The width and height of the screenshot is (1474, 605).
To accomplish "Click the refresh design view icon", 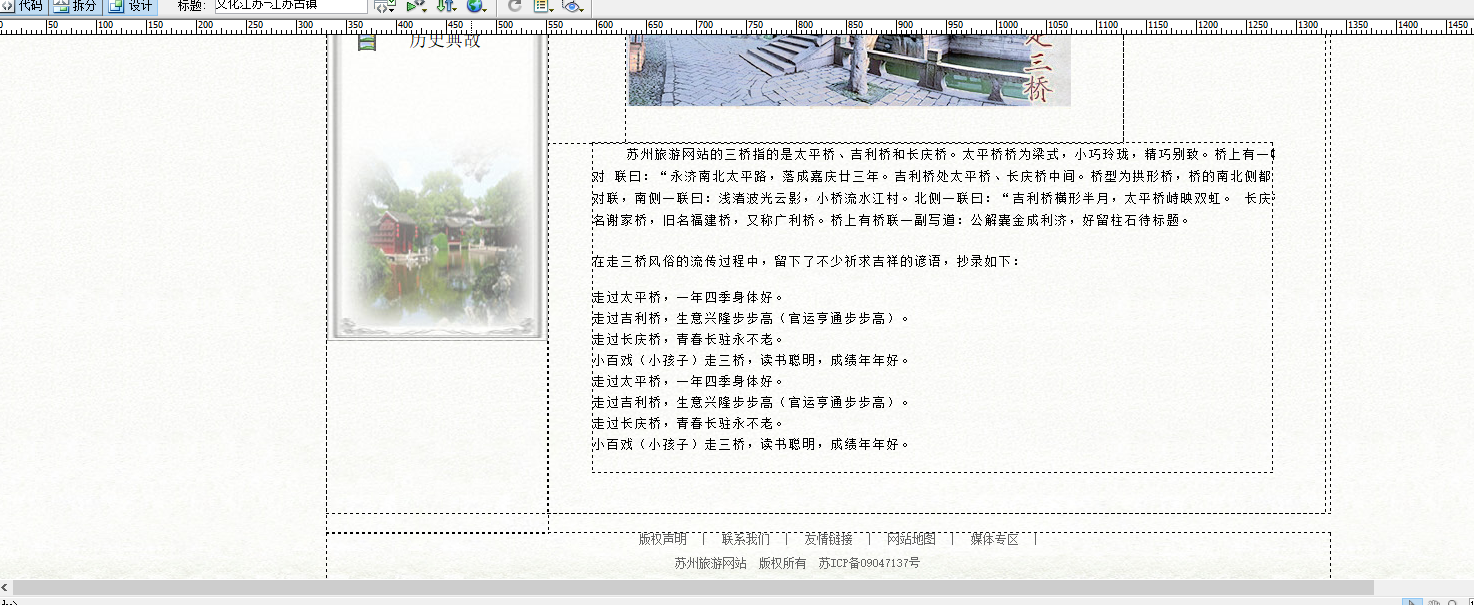I will (514, 6).
